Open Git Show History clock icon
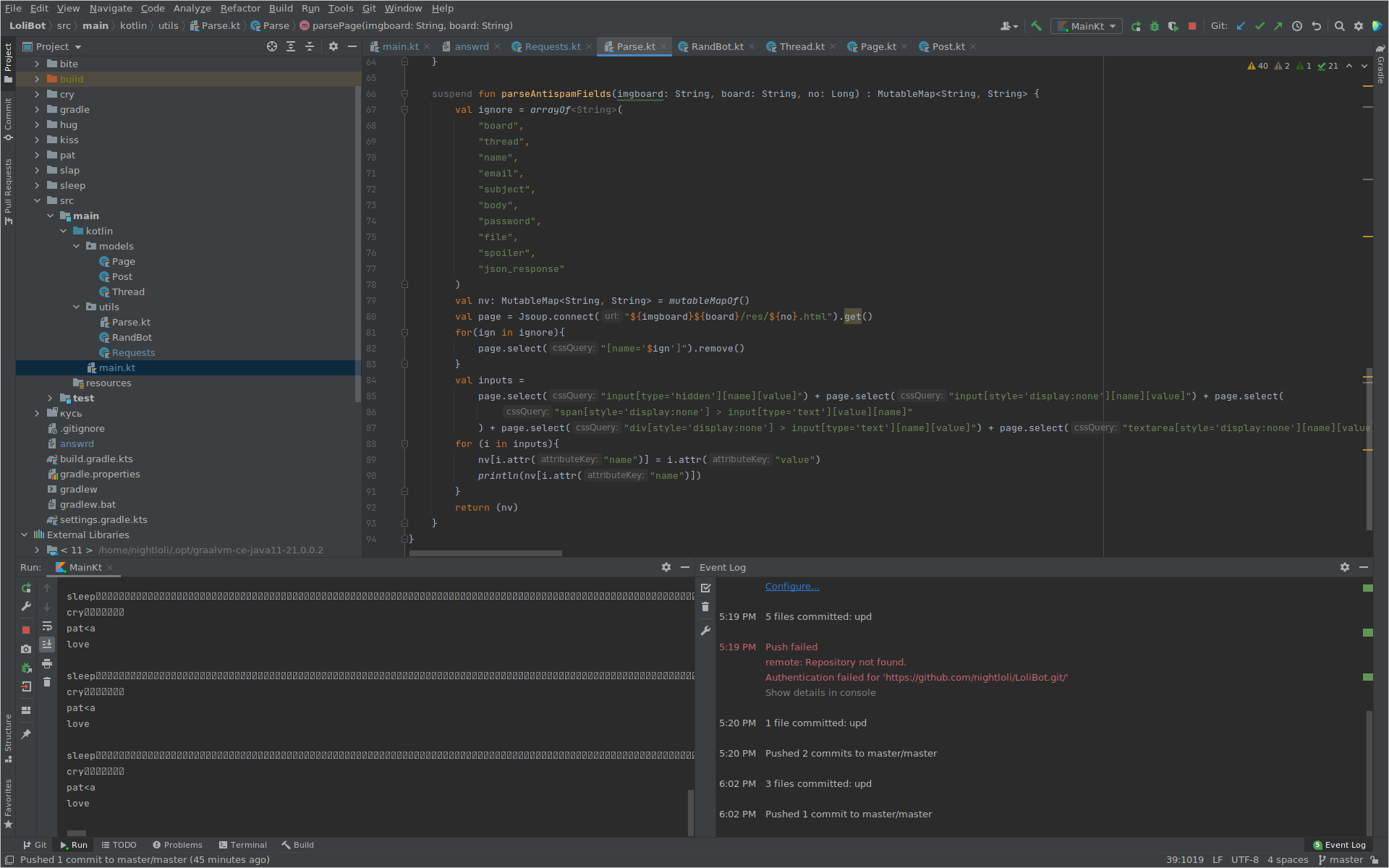This screenshot has height=868, width=1389. pyautogui.click(x=1297, y=26)
